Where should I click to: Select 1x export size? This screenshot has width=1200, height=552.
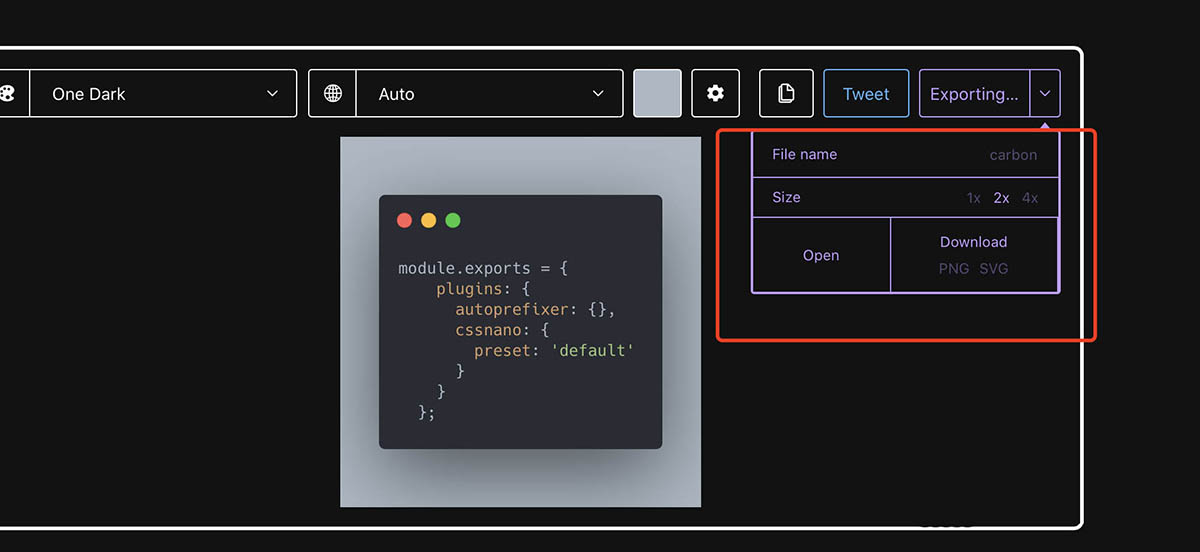pyautogui.click(x=973, y=198)
